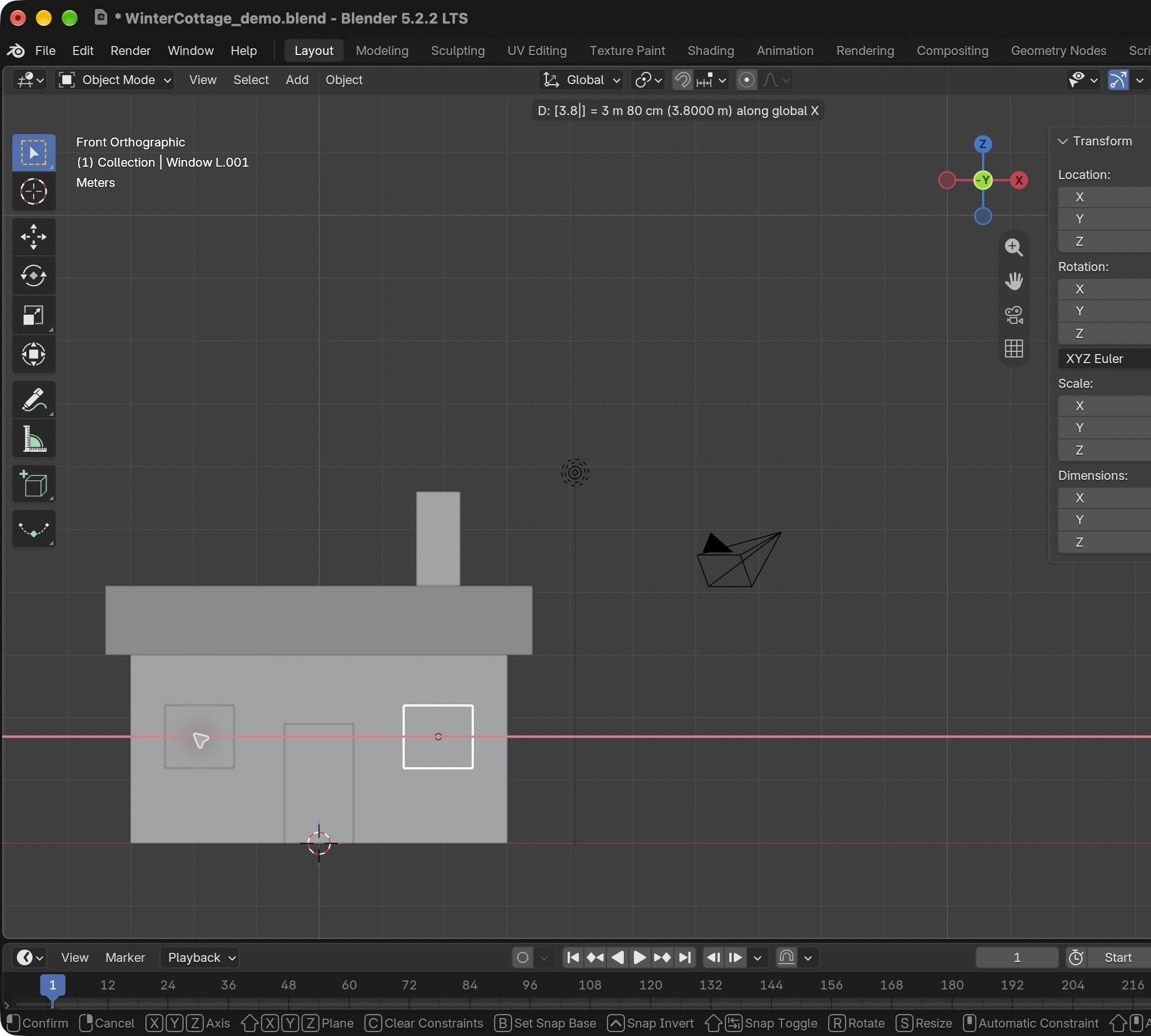Toggle the time range clock button
Viewport: 1151px width, 1036px height.
1076,957
